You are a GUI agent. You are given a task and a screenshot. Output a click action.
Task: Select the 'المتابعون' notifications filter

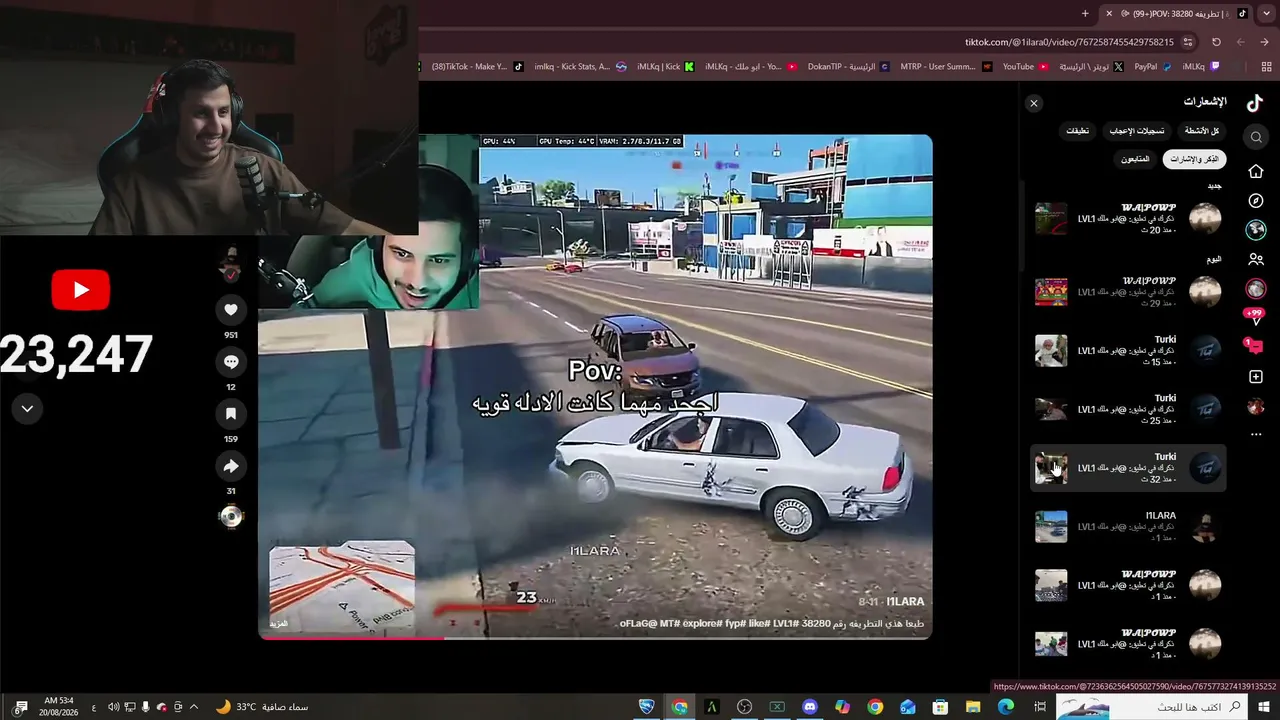point(1135,159)
